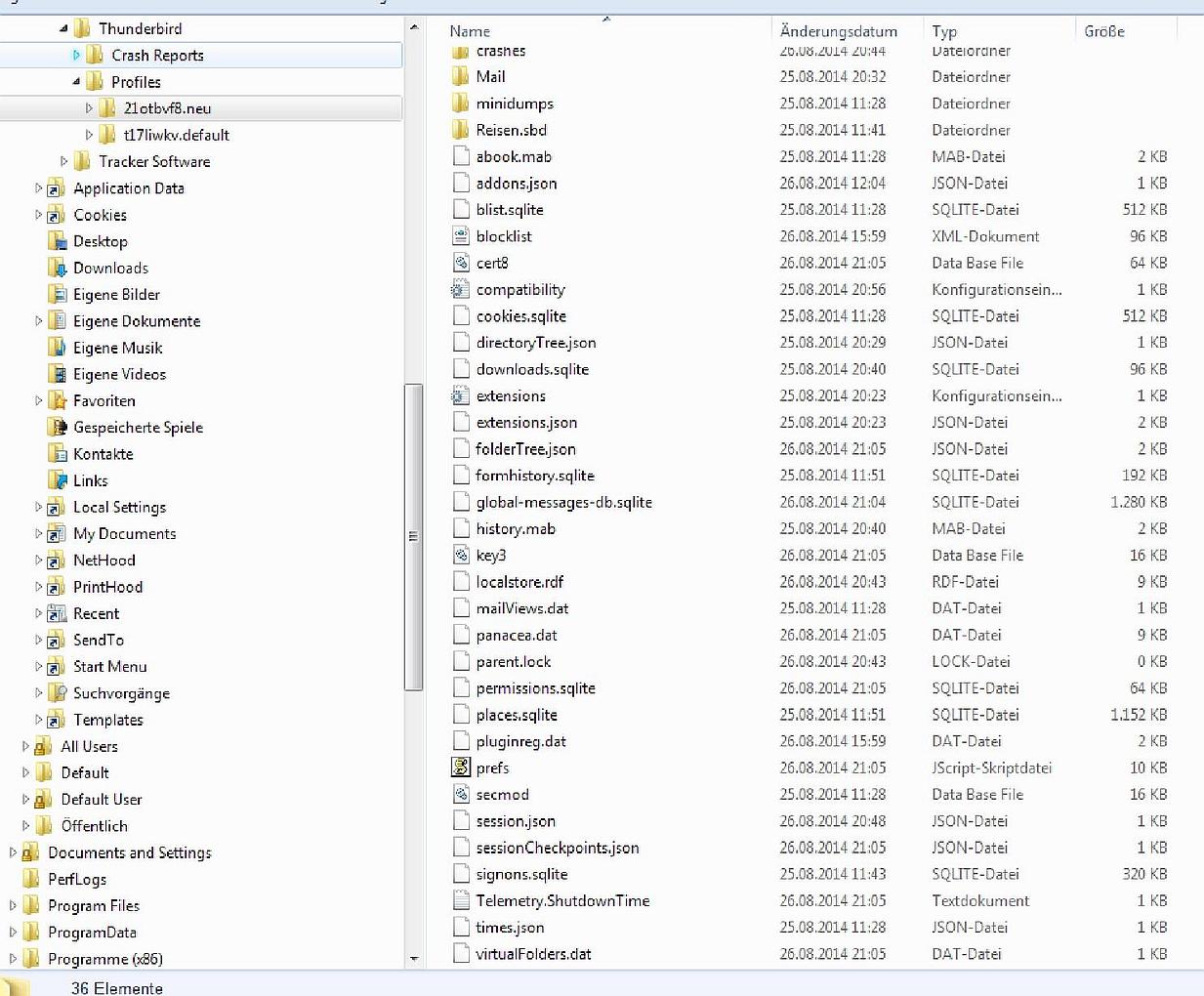Click the Favoriten star folder icon
This screenshot has height=996, width=1204.
[57, 400]
